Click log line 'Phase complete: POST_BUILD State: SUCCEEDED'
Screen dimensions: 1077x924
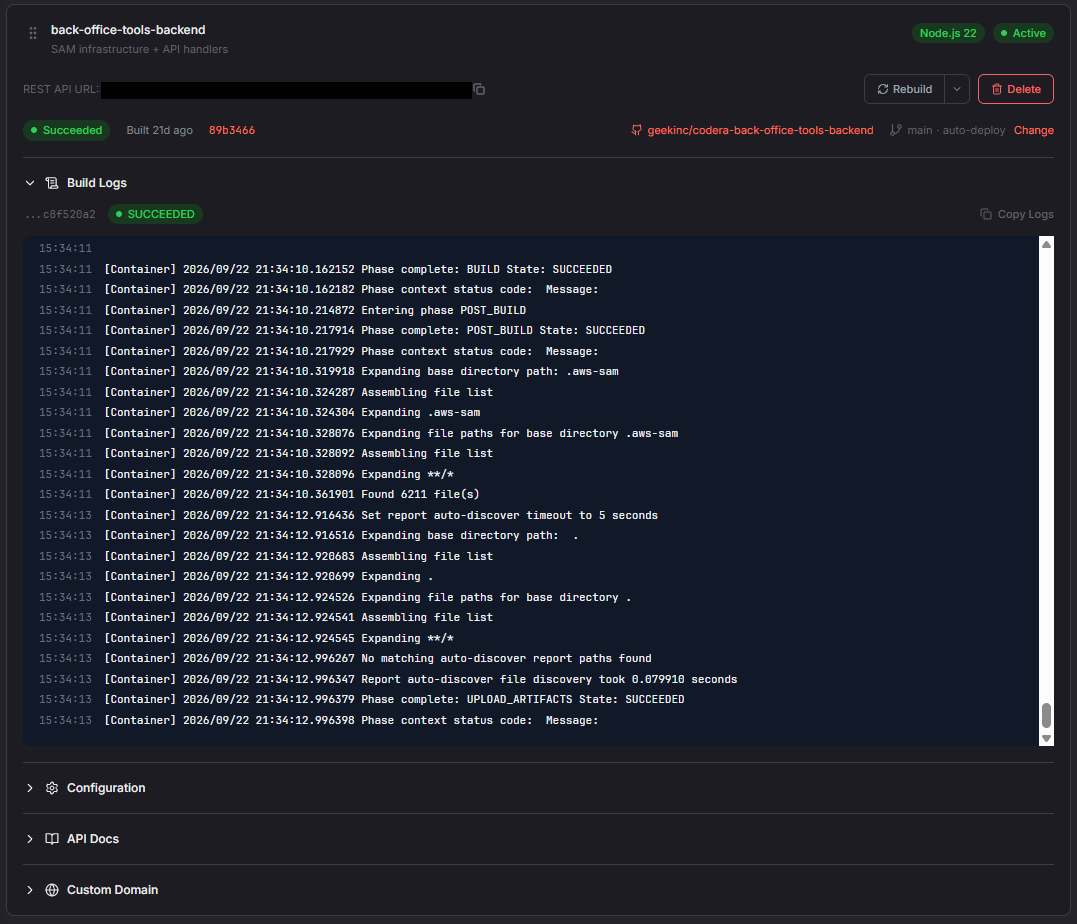[x=503, y=330]
